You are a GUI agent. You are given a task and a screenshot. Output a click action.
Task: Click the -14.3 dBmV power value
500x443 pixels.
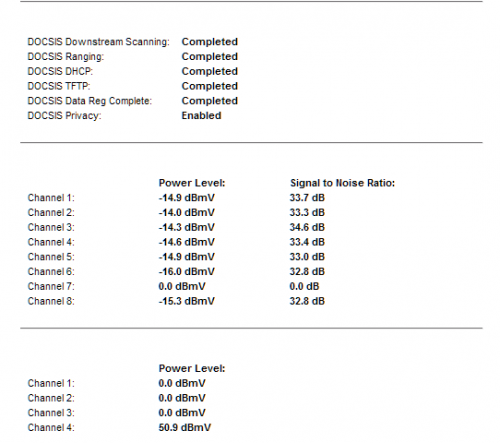click(x=187, y=227)
